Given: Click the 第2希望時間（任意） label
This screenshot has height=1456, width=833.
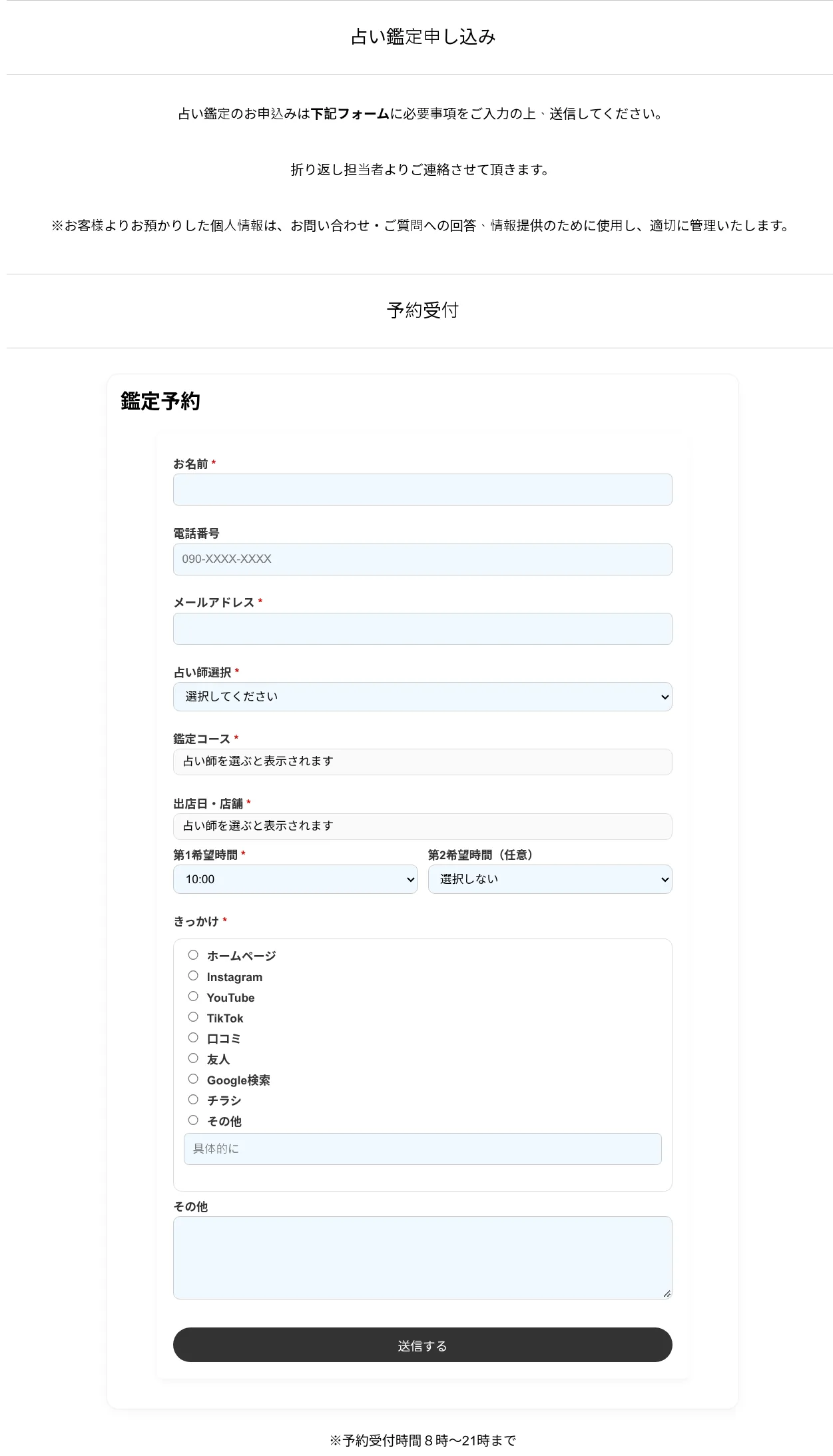Looking at the screenshot, I should tap(482, 855).
